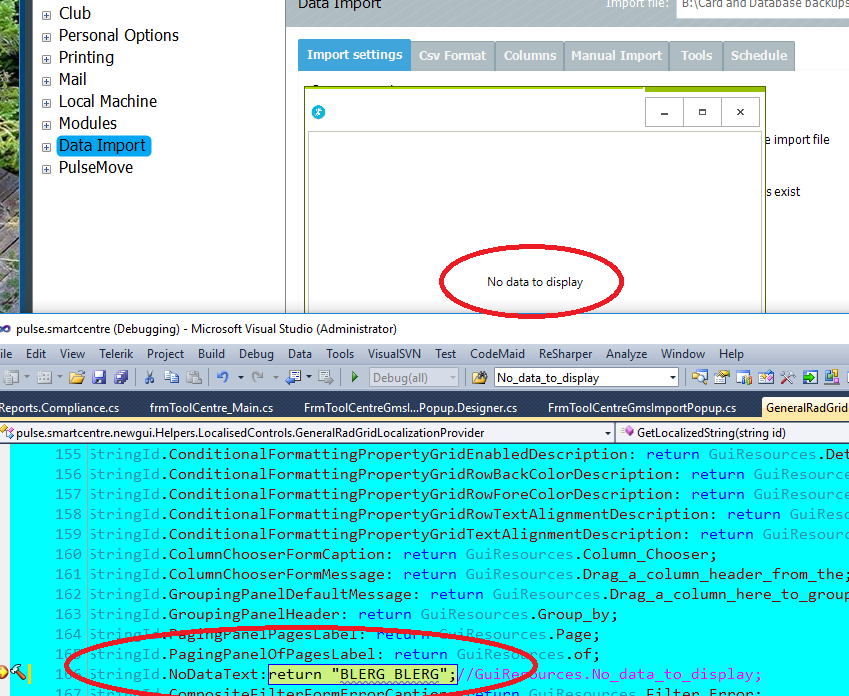This screenshot has width=849, height=696.
Task: Click the Add New Item toolbar icon
Action: point(44,378)
